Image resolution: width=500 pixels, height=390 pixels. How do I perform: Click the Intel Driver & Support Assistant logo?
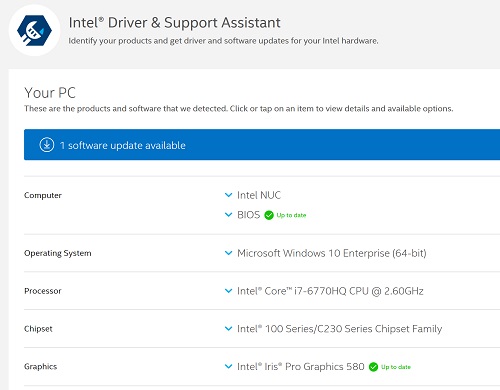tap(34, 30)
